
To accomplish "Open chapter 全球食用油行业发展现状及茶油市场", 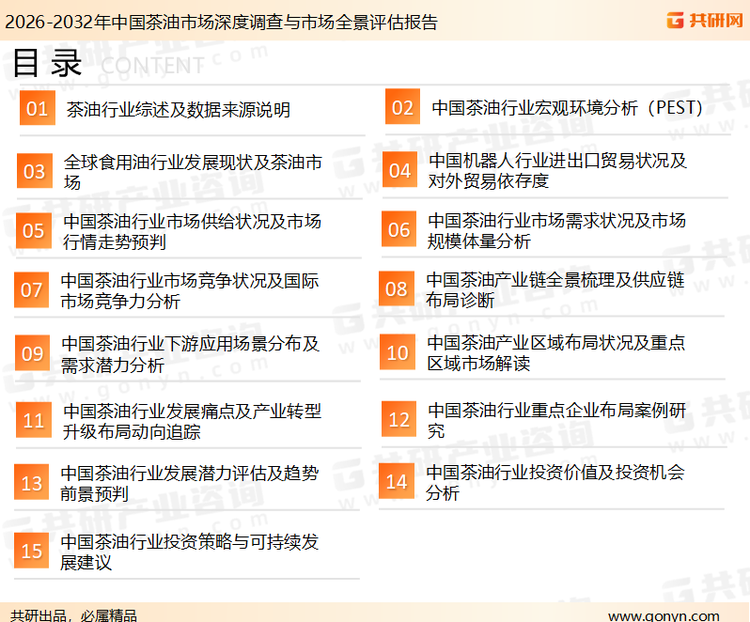I will 193,172.
